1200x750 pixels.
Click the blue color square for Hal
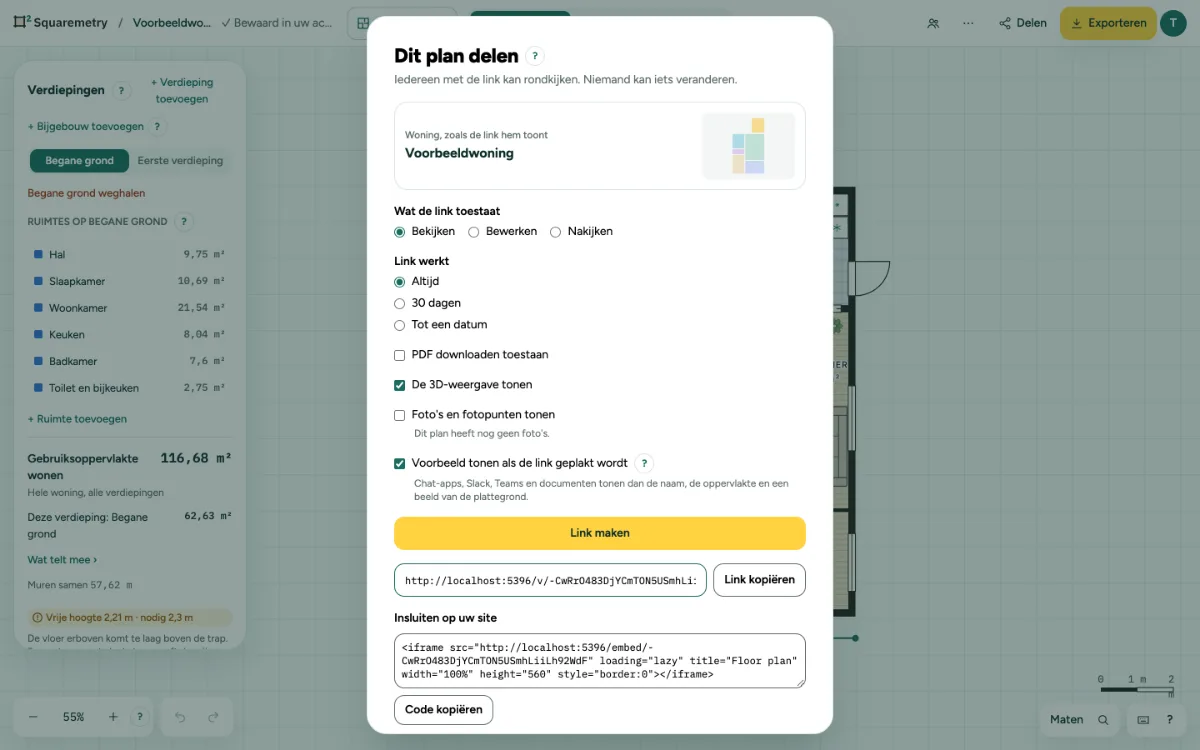pyautogui.click(x=38, y=255)
